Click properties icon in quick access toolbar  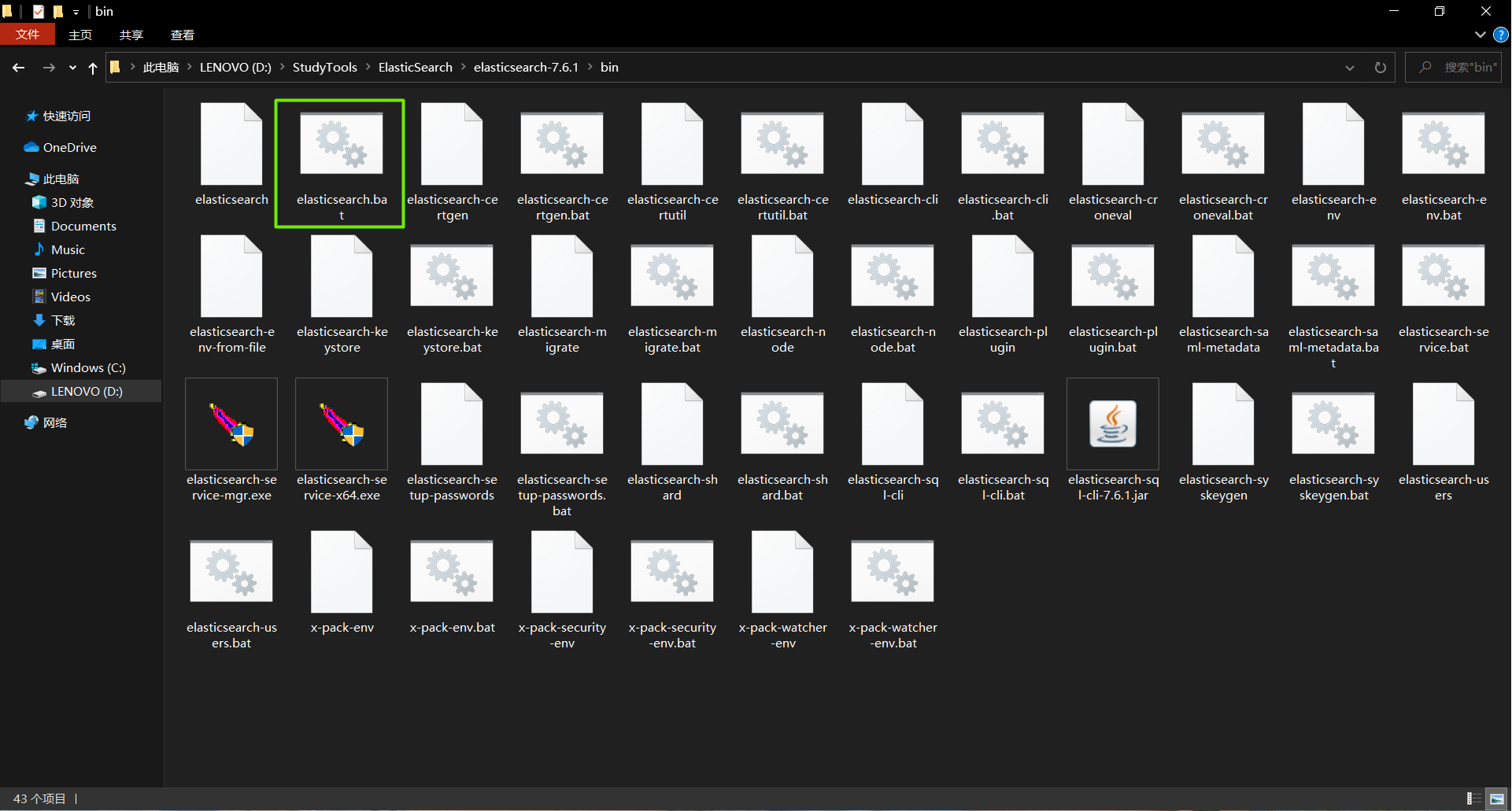click(x=39, y=12)
